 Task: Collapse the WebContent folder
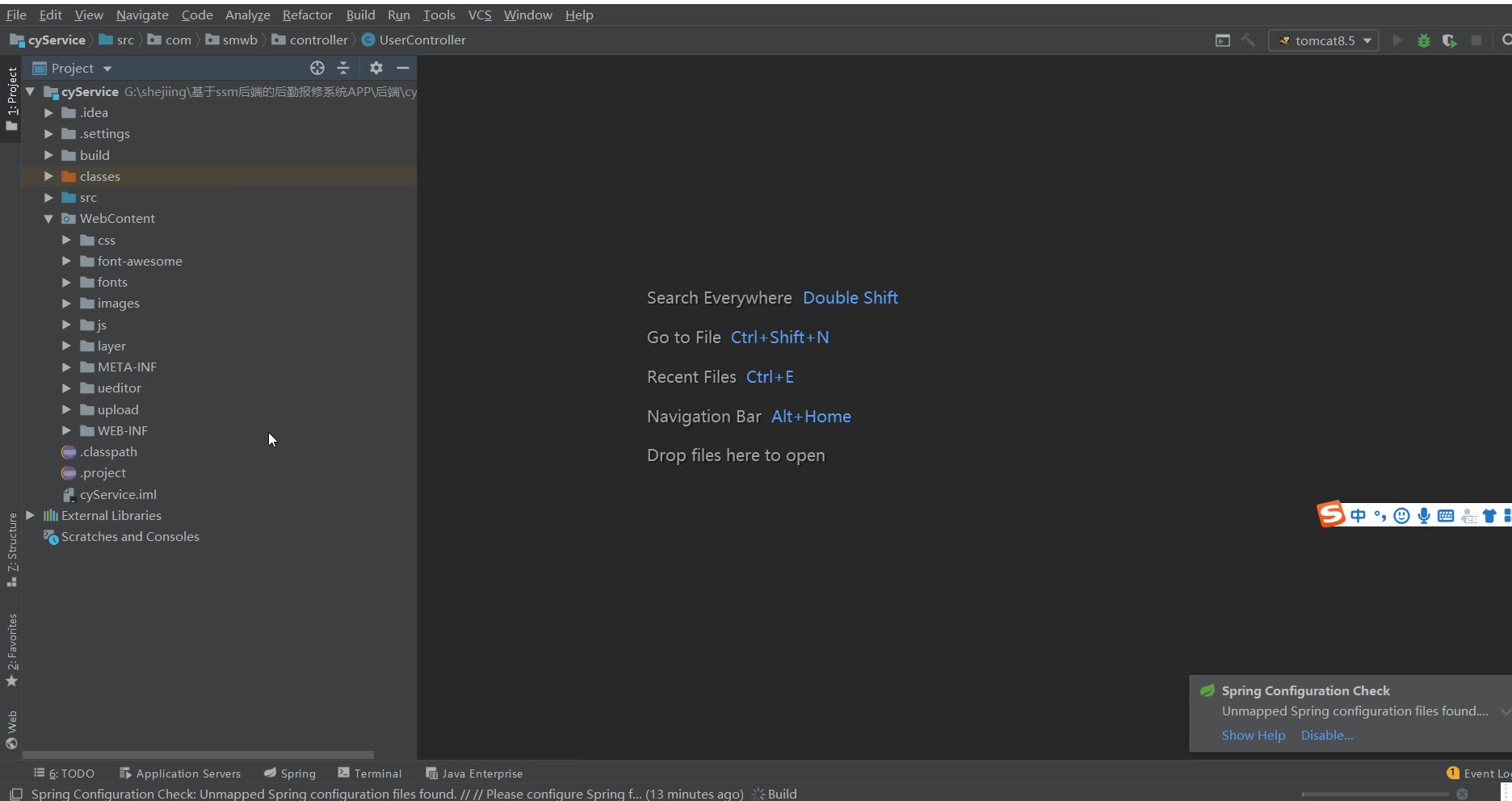pos(48,219)
